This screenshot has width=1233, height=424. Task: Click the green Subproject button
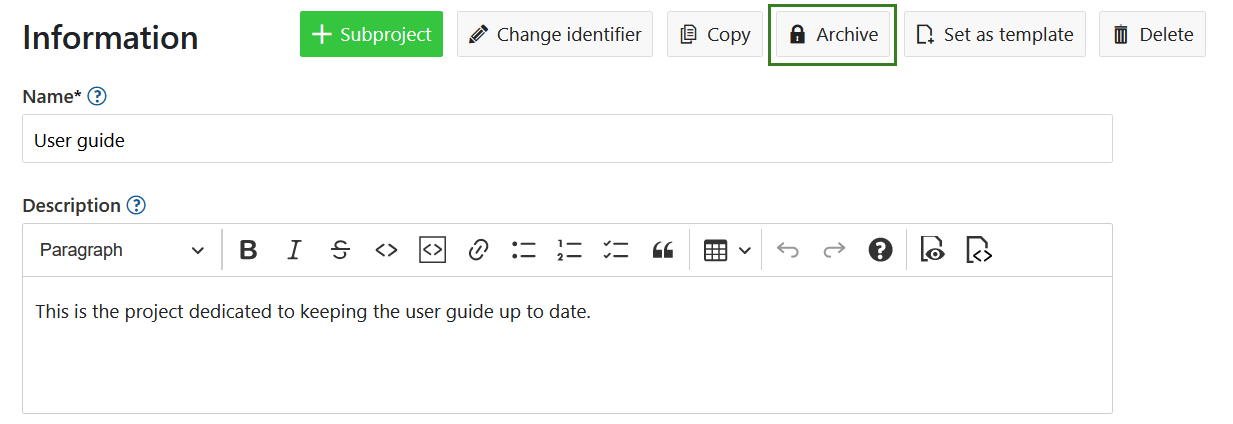point(371,34)
